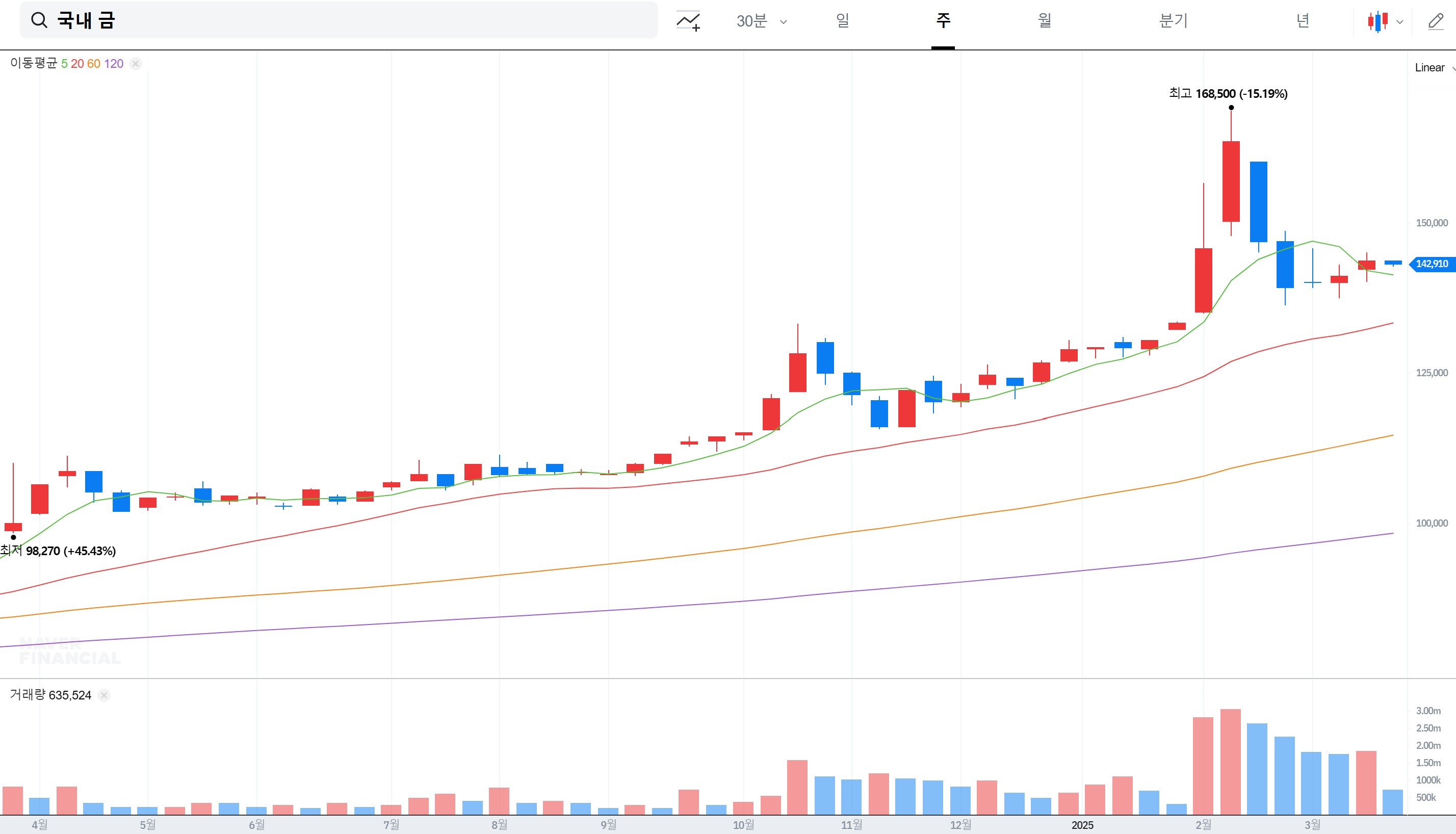
Task: Click the 거래량 volume label
Action: click(x=28, y=695)
